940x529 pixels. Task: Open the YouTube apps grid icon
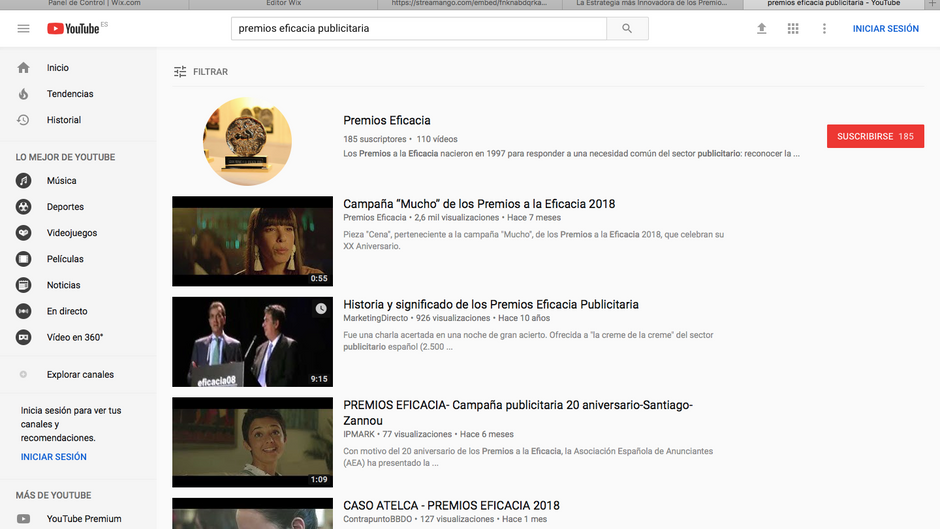pyautogui.click(x=793, y=28)
